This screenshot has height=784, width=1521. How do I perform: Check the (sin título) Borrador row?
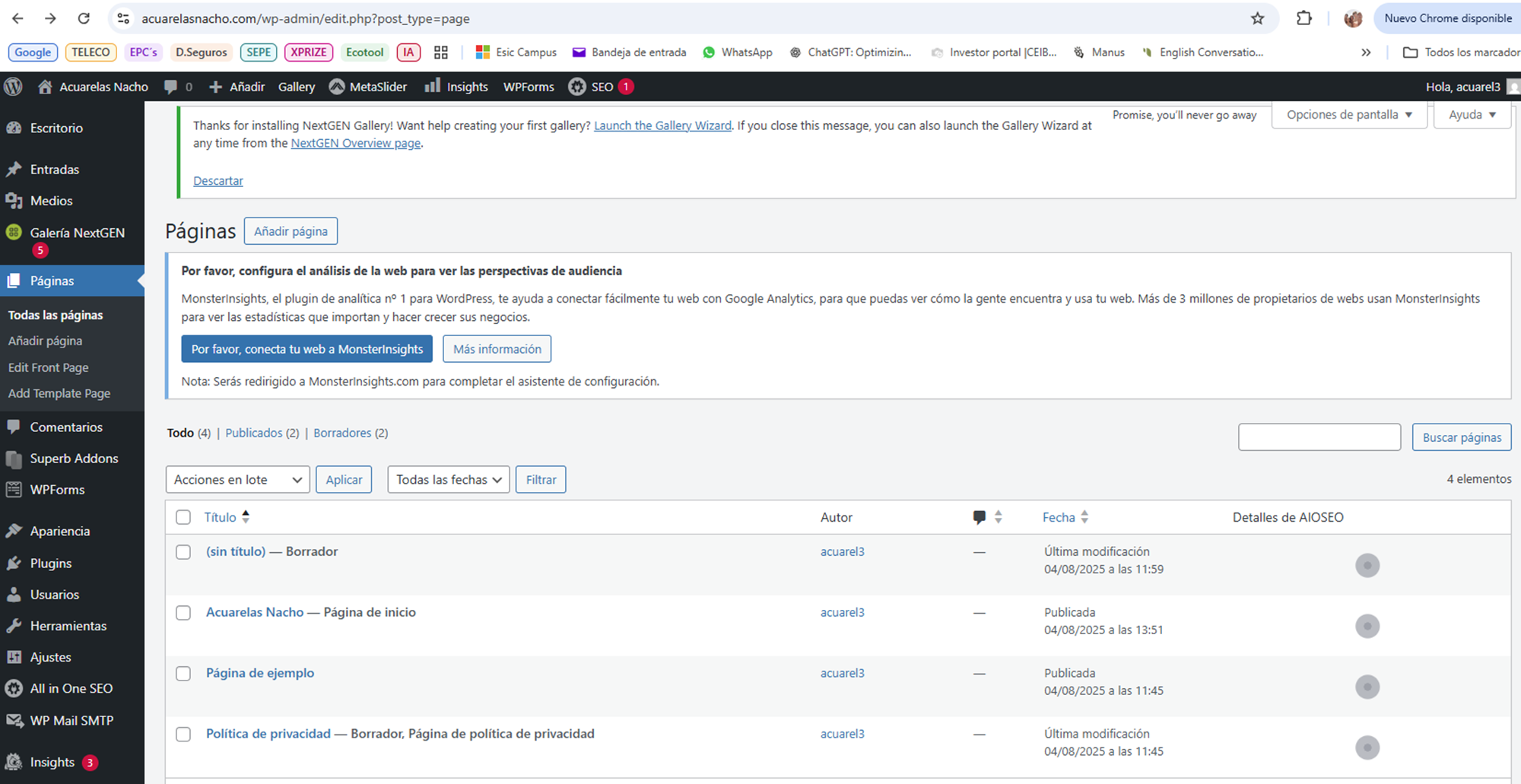click(x=183, y=552)
